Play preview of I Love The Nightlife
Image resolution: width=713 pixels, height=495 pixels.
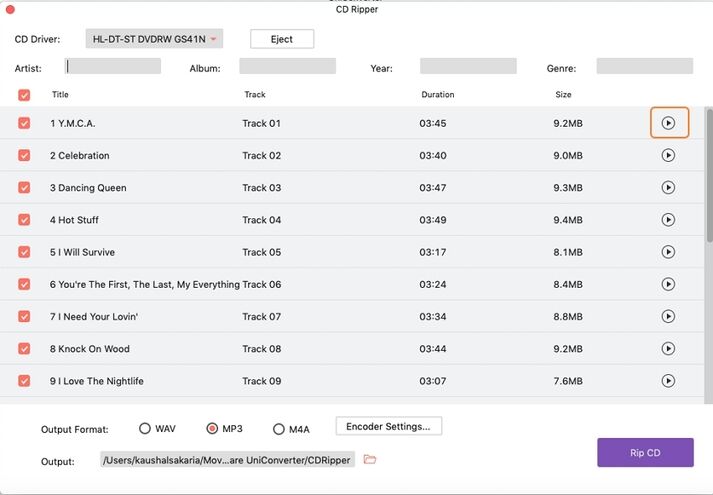point(668,381)
